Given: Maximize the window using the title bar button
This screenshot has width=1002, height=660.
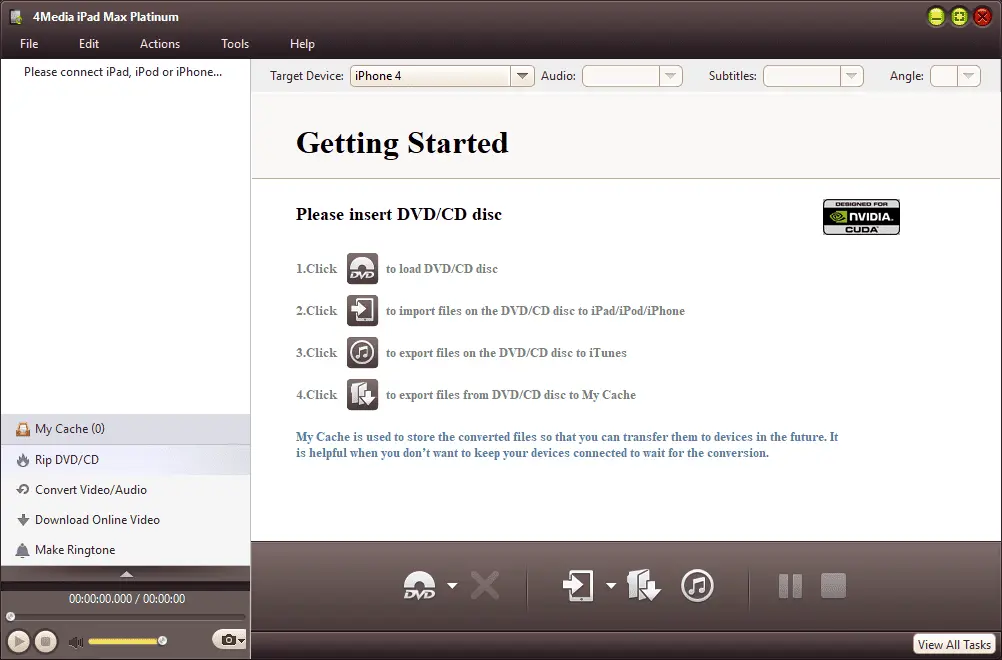Looking at the screenshot, I should click(959, 17).
